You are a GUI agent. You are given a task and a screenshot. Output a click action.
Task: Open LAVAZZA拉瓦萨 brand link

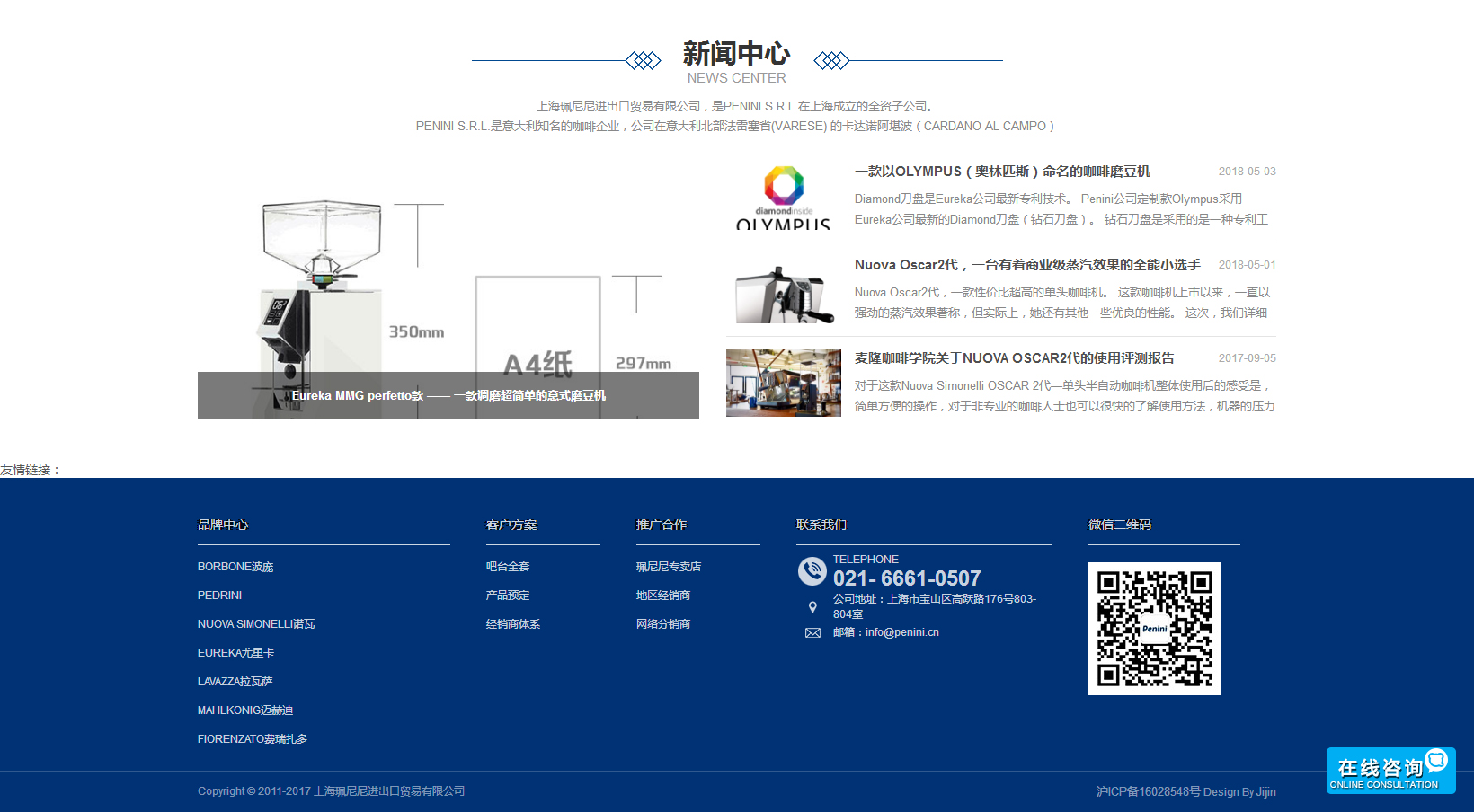click(x=235, y=682)
